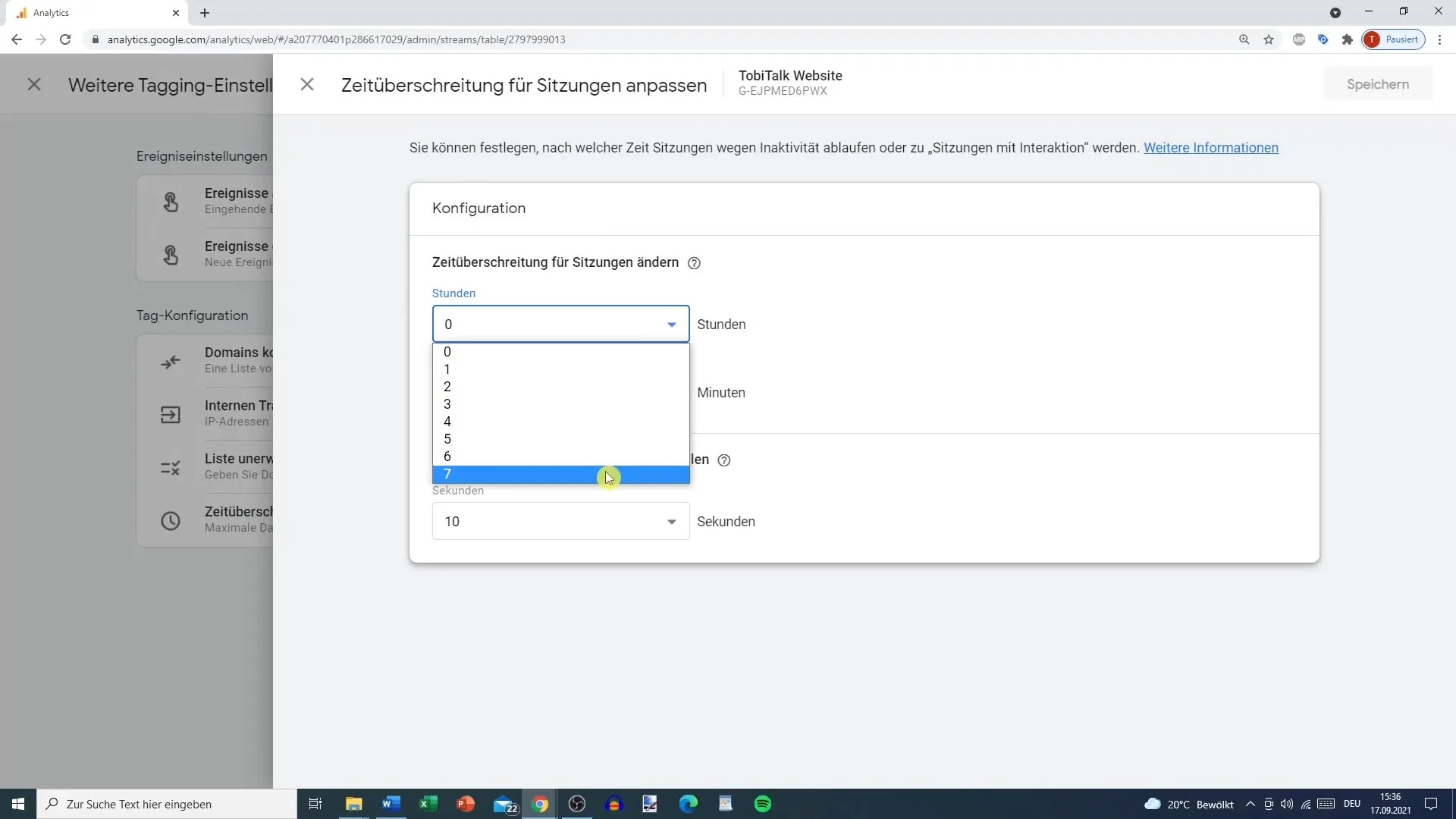Click the Pausiert profile button
Image resolution: width=1456 pixels, height=819 pixels.
coord(1393,39)
